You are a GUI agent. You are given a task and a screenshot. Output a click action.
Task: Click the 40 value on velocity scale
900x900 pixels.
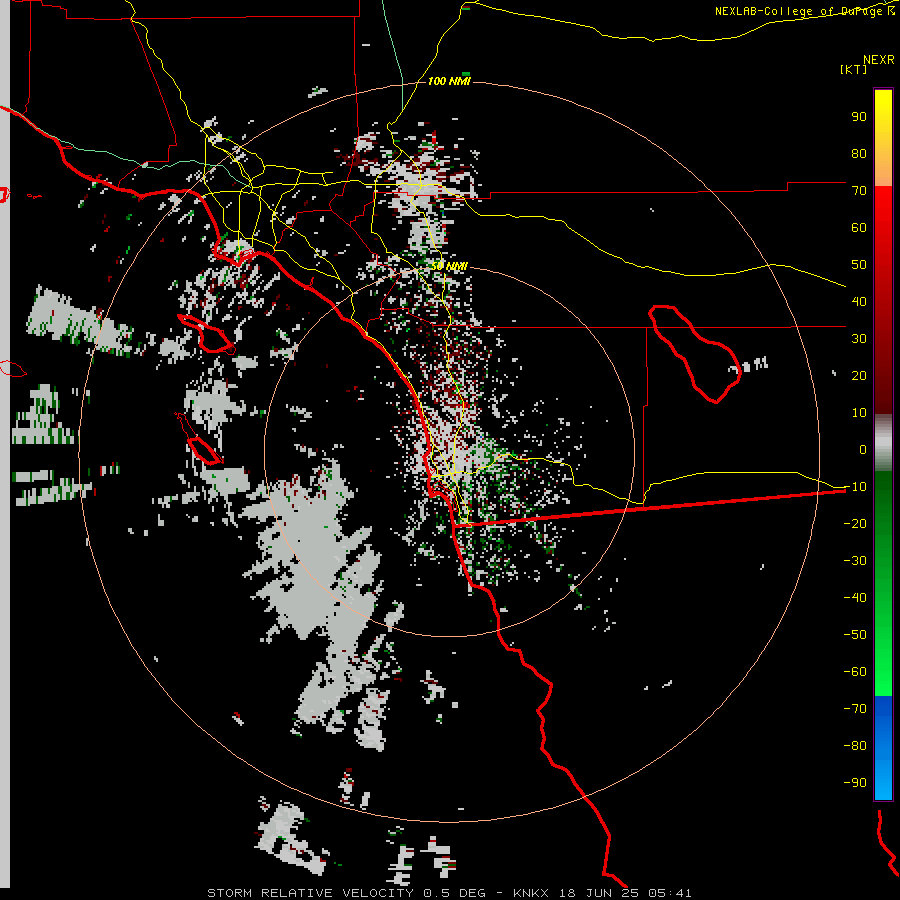tap(859, 301)
